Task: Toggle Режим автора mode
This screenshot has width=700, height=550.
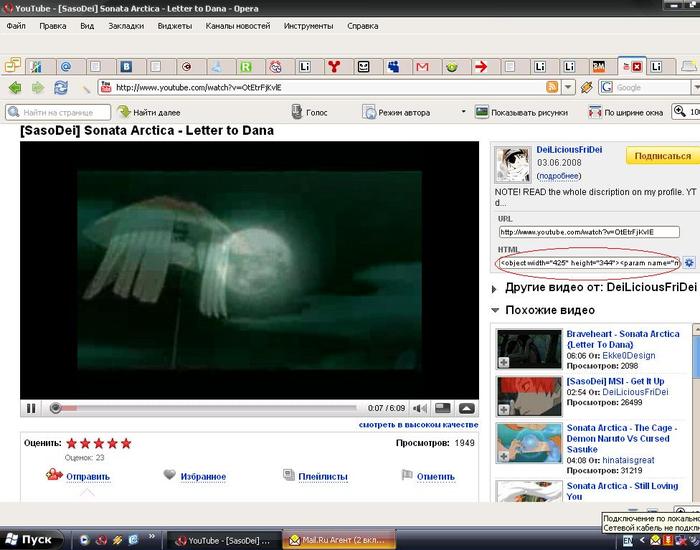Action: (396, 112)
